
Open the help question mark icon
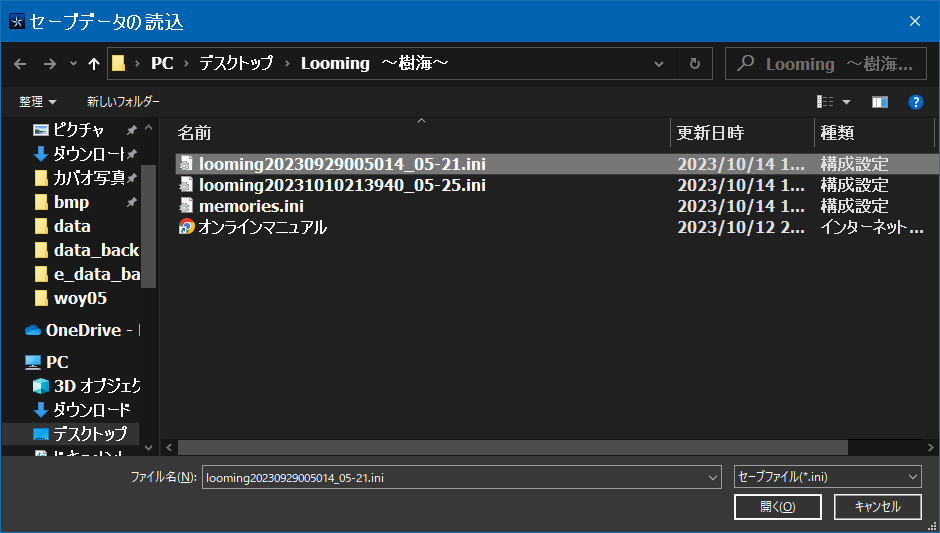pyautogui.click(x=915, y=102)
